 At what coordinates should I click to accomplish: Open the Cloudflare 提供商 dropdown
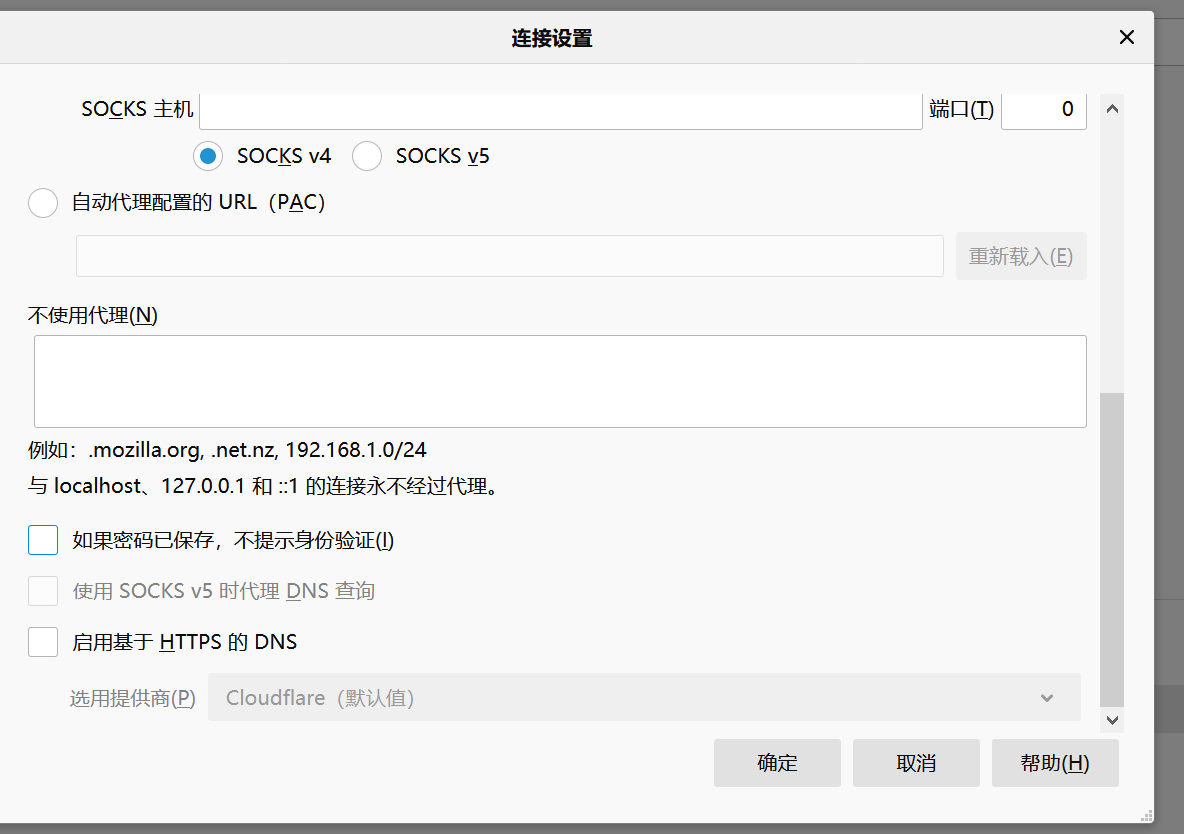click(x=643, y=697)
